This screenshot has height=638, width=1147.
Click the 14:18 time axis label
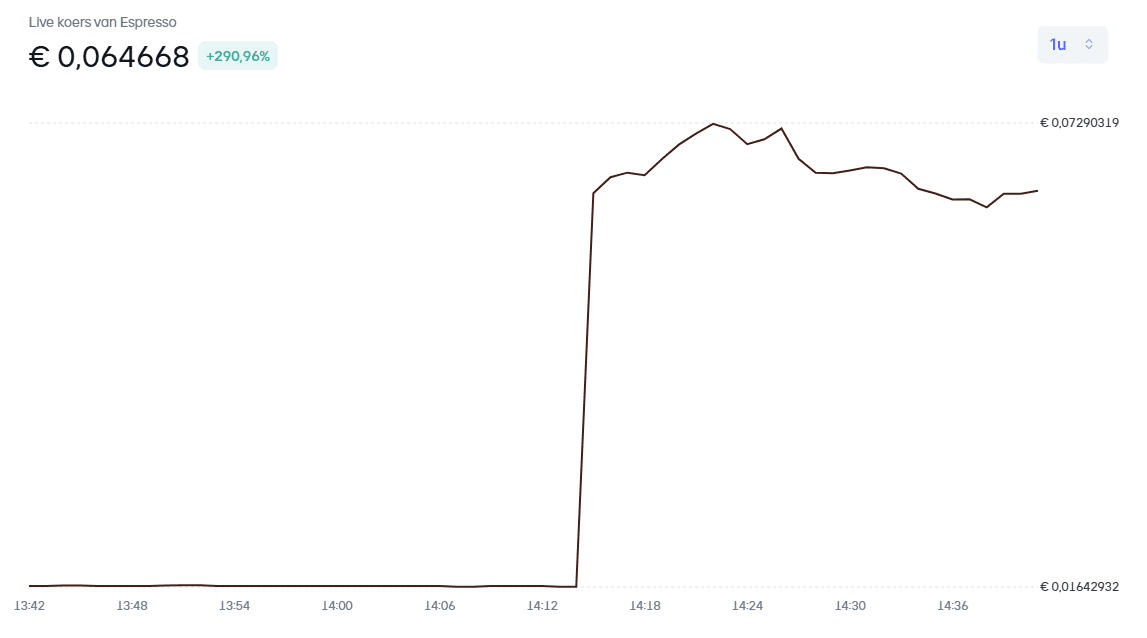(645, 606)
